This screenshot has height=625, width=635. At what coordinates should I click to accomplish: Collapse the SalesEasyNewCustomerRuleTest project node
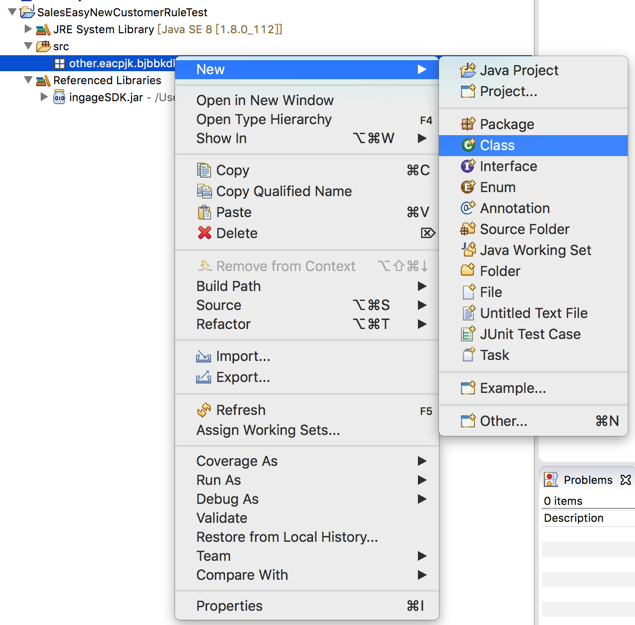click(12, 12)
